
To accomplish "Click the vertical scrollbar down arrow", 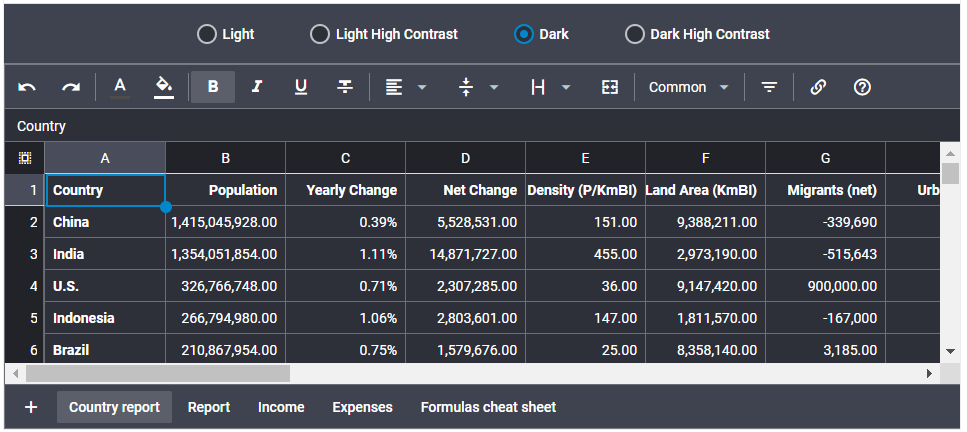I will (950, 352).
